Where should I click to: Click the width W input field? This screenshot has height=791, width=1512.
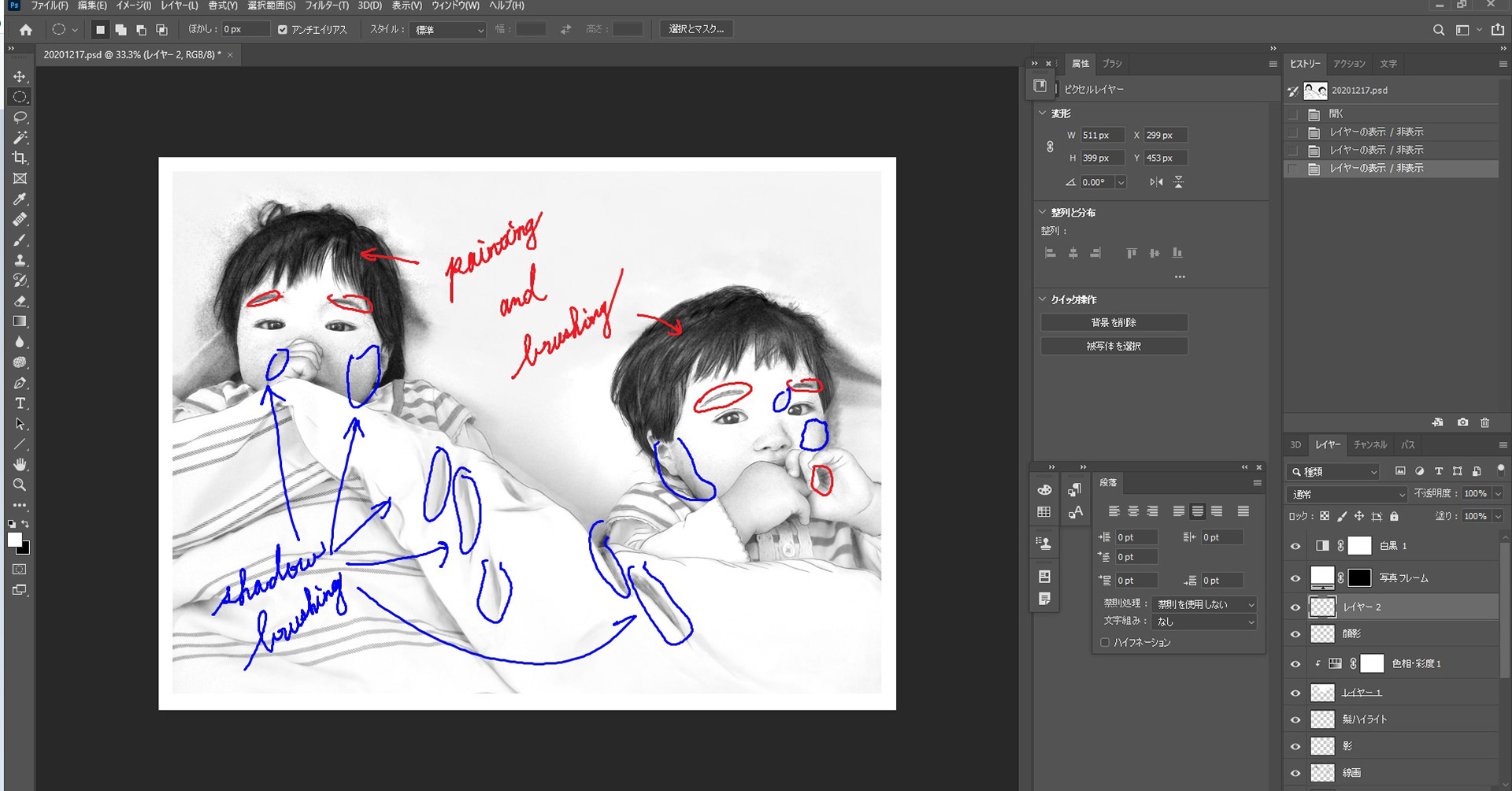[1102, 136]
